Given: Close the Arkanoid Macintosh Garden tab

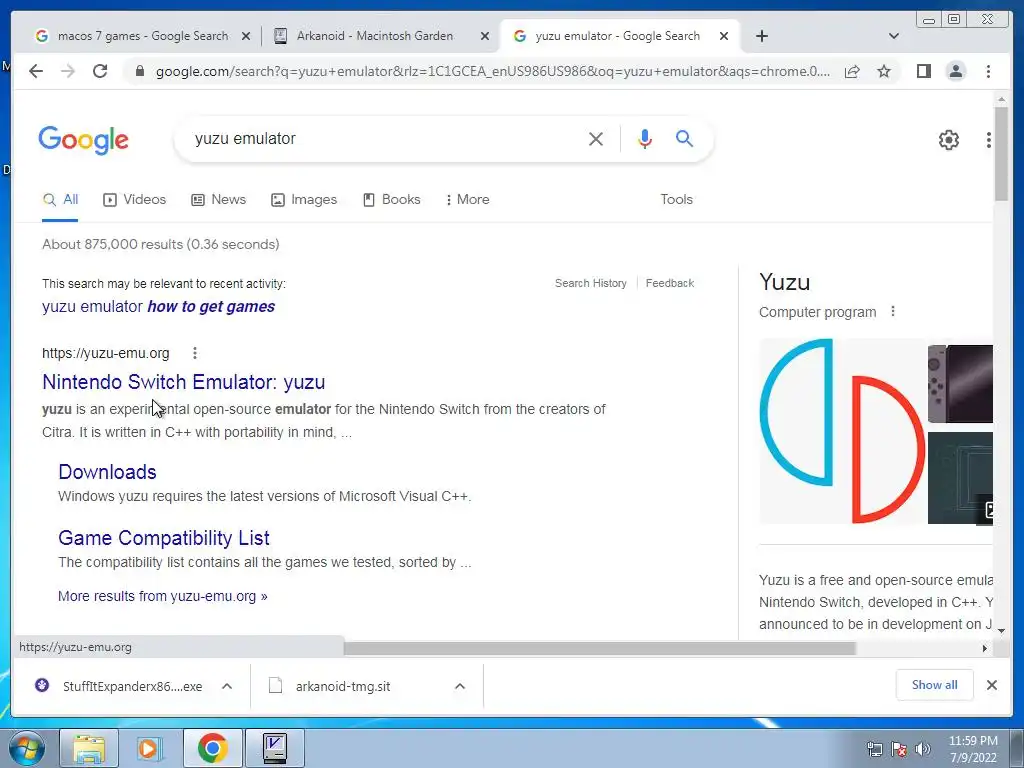Looking at the screenshot, I should (x=485, y=36).
